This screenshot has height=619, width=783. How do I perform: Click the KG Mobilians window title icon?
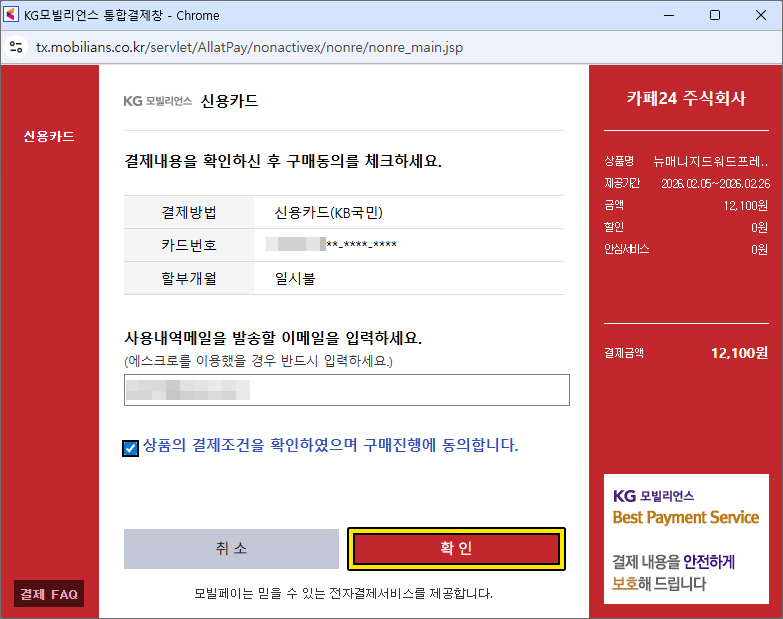click(11, 15)
